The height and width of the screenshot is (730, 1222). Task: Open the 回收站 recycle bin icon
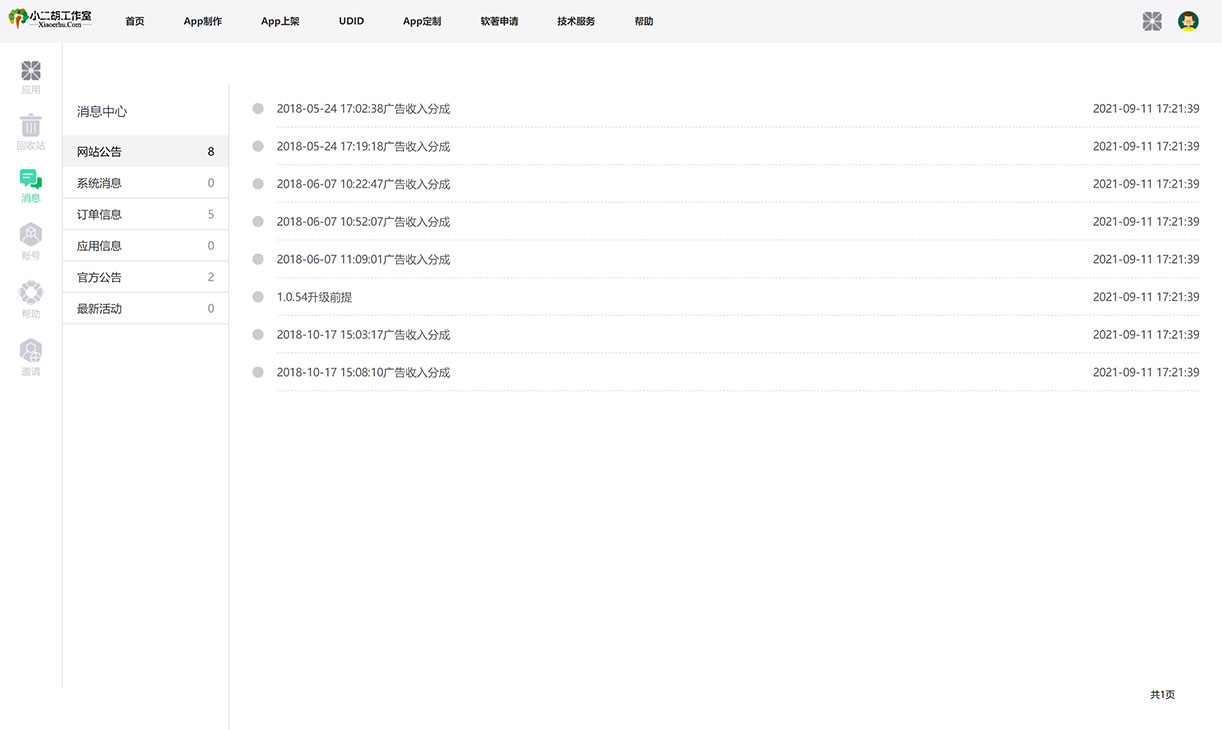(x=31, y=130)
